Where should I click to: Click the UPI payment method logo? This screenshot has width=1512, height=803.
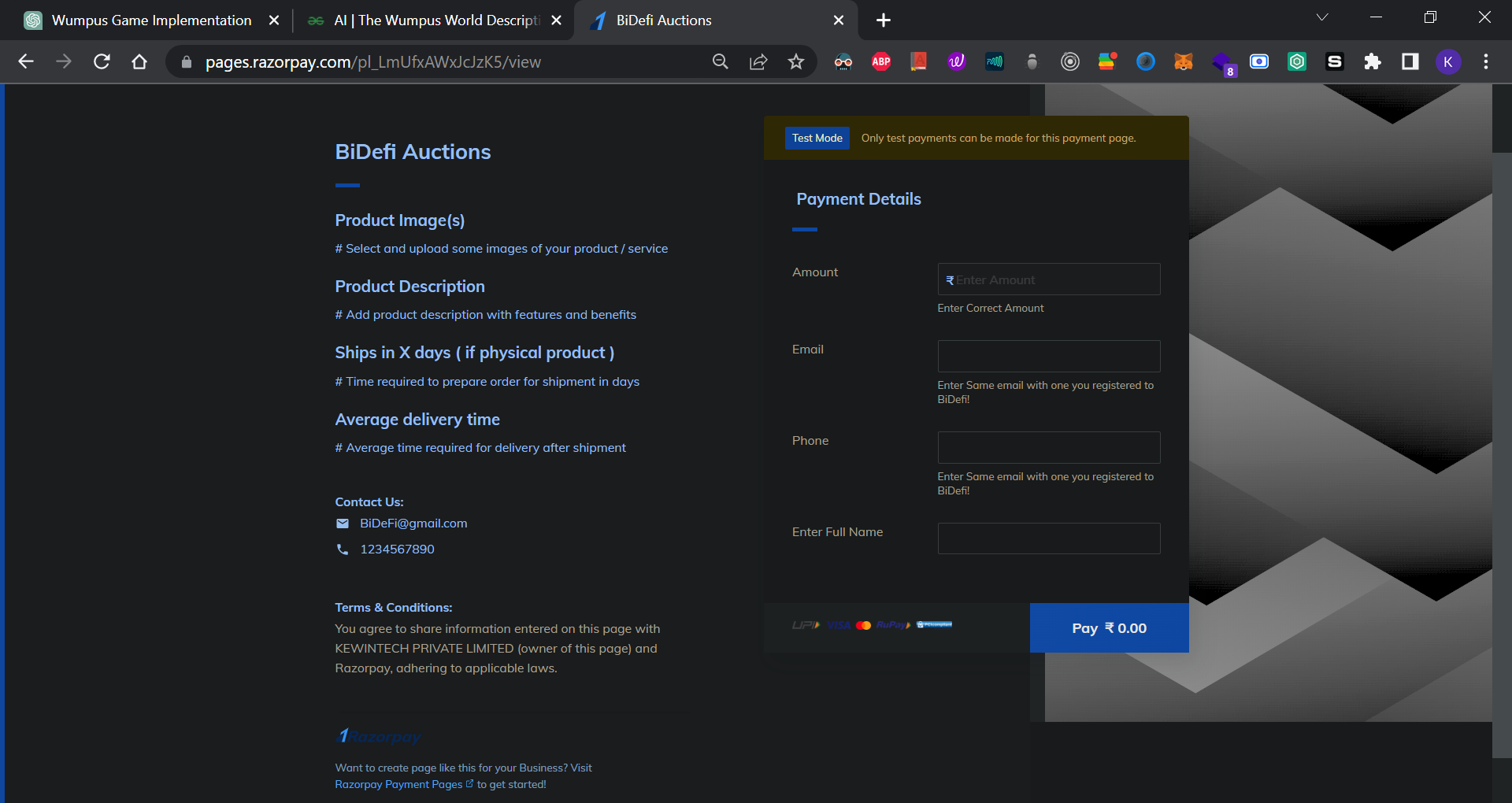(x=806, y=625)
